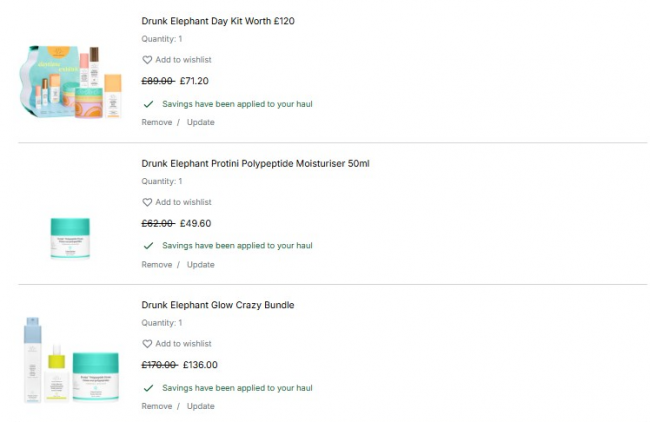Open the Drunk Elephant Day Kit title link

pos(218,21)
